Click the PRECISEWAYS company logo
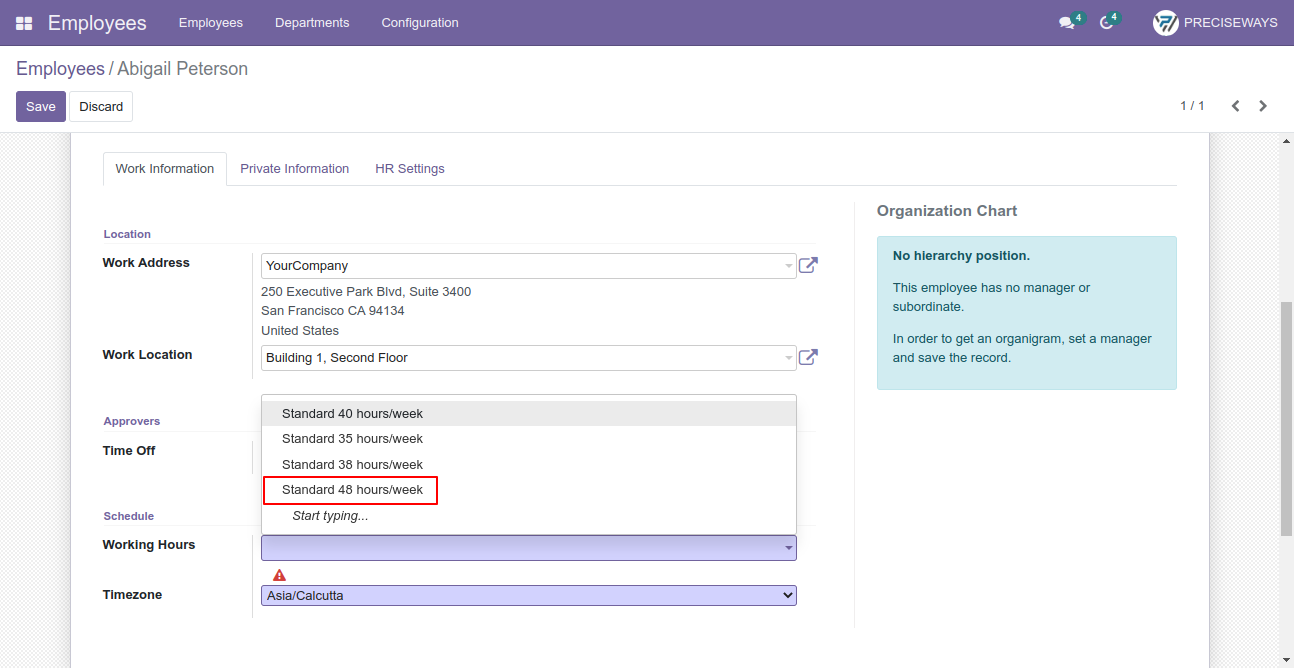This screenshot has width=1294, height=668. click(1166, 23)
